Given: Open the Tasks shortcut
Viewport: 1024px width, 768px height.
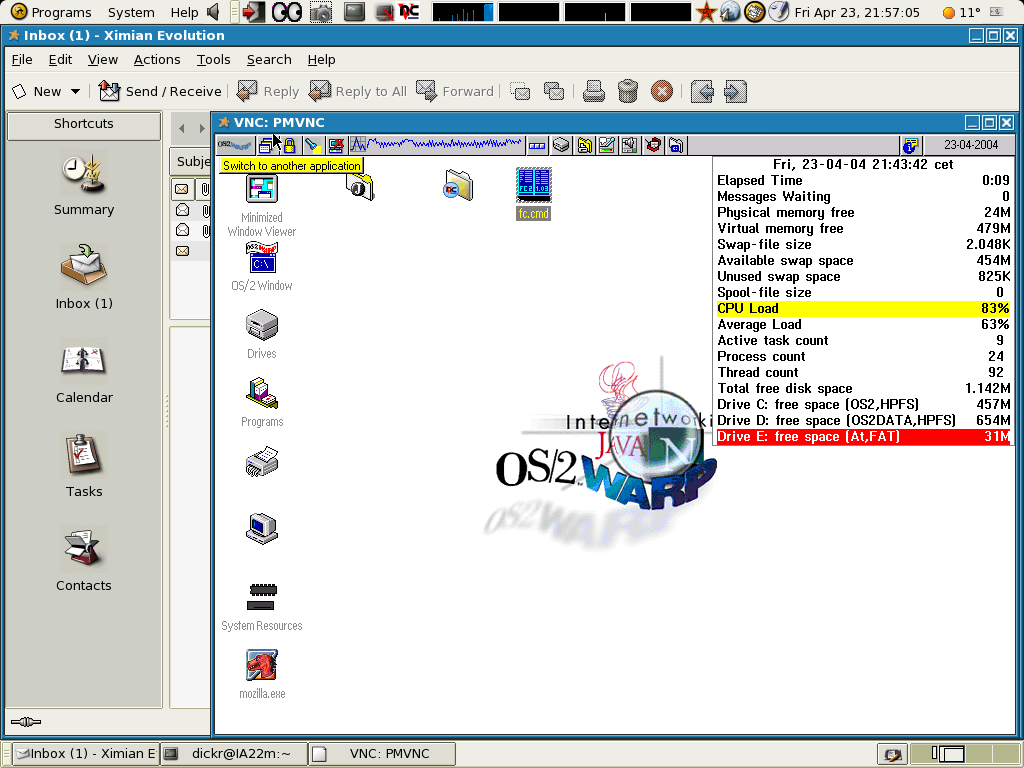Looking at the screenshot, I should [84, 465].
